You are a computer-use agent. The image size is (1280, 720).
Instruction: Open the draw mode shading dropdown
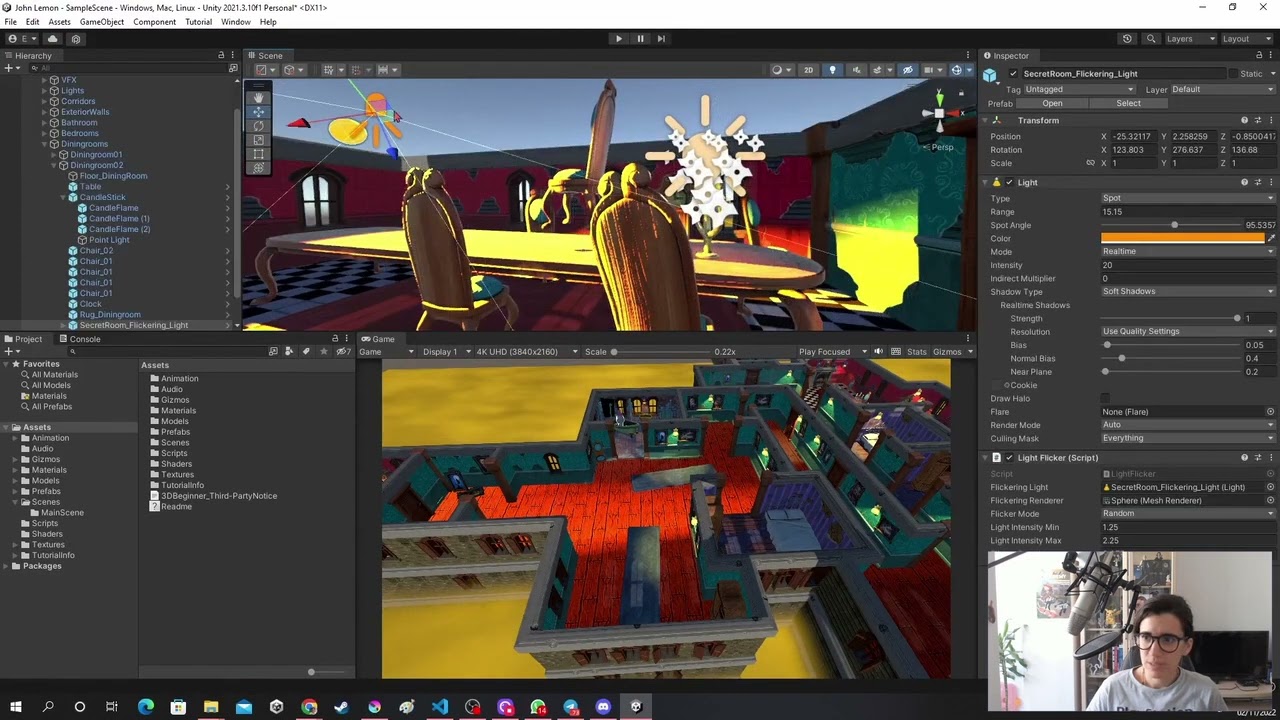pyautogui.click(x=780, y=70)
